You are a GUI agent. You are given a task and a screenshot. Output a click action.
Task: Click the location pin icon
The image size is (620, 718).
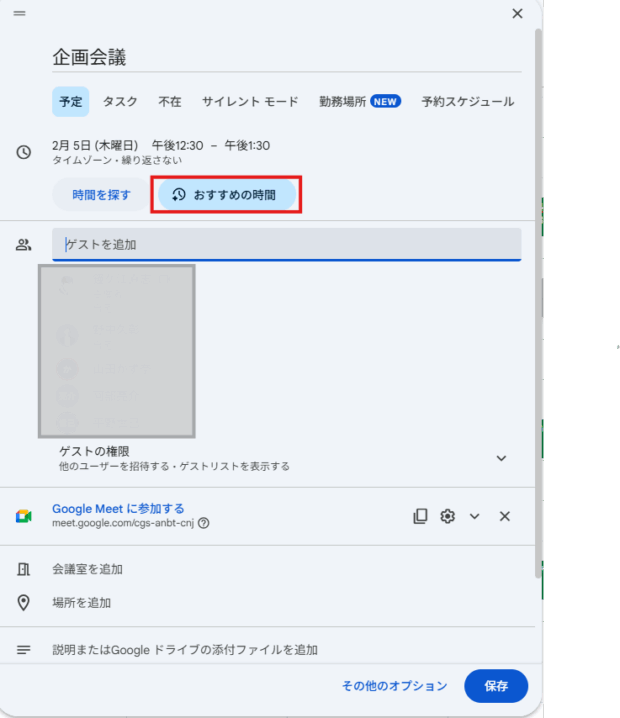(24, 603)
